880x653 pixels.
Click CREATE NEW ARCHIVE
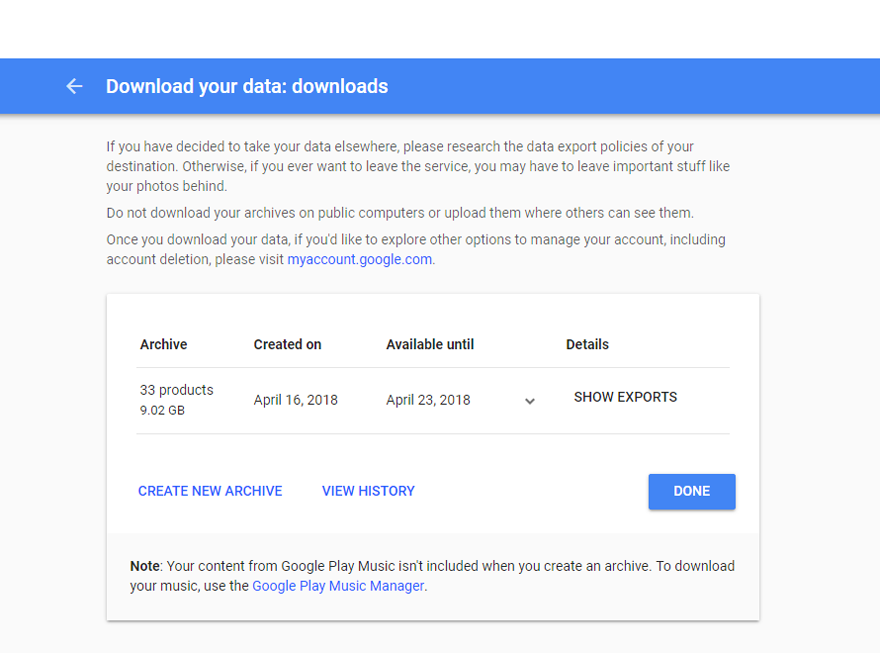pyautogui.click(x=210, y=491)
